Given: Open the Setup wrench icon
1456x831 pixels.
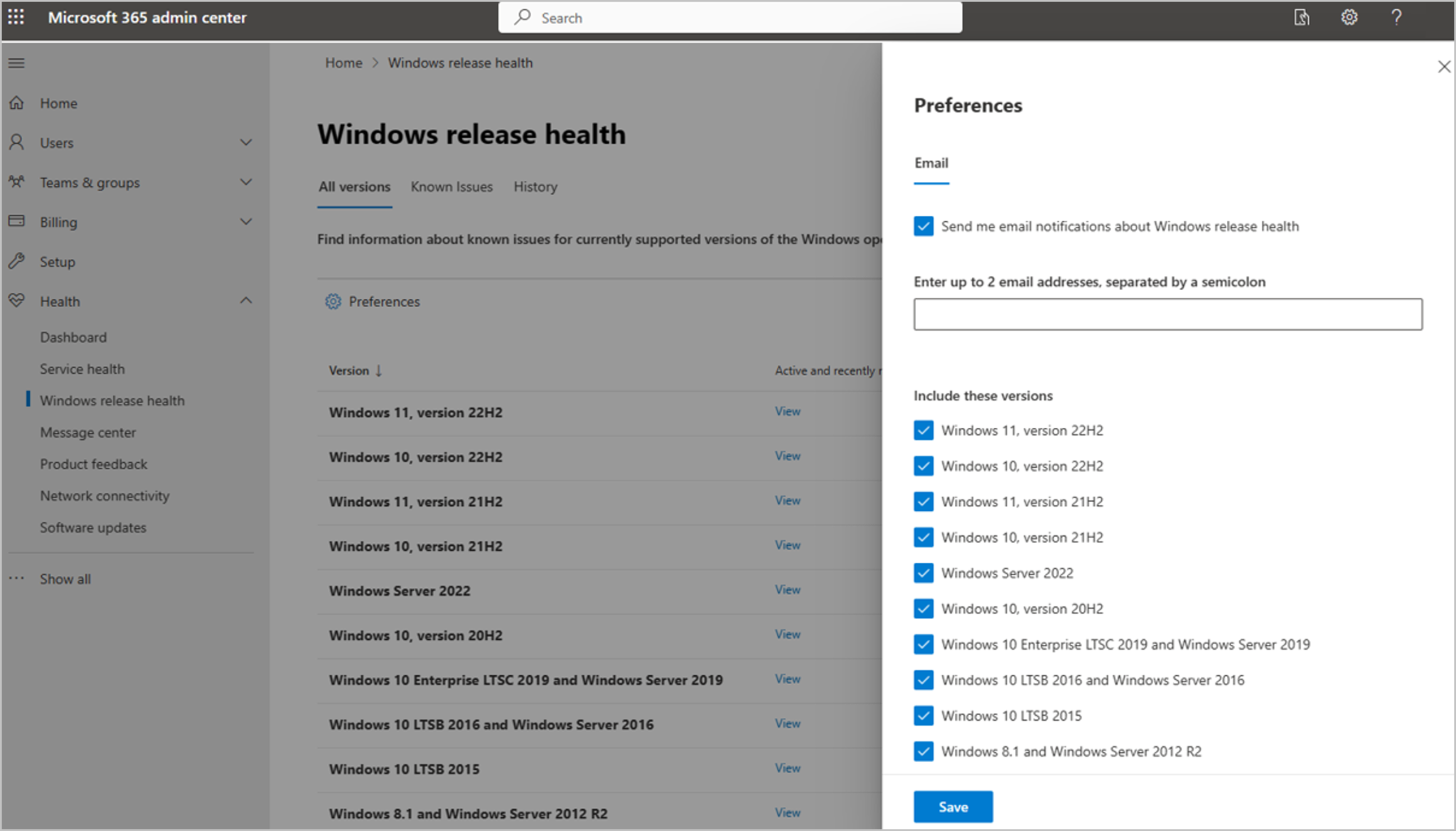Looking at the screenshot, I should 17,261.
